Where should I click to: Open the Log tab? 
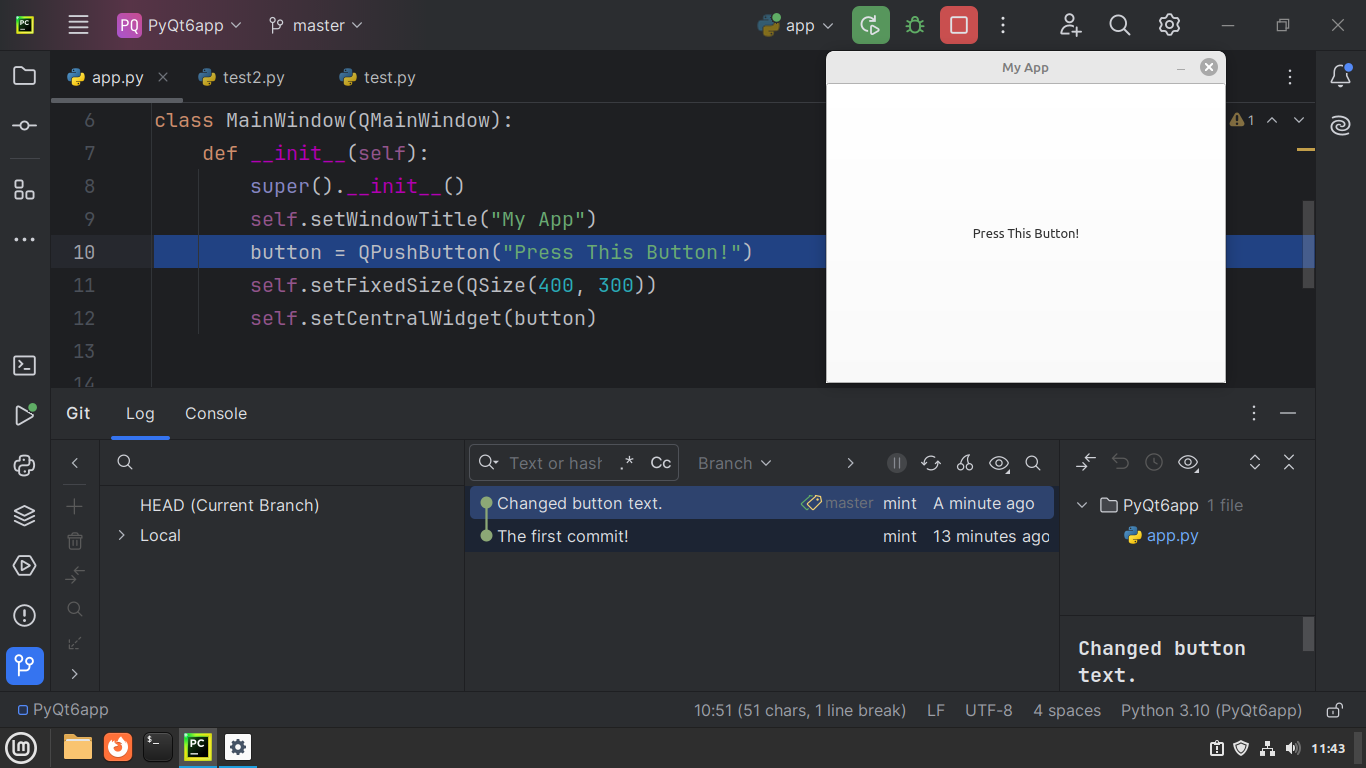(140, 413)
